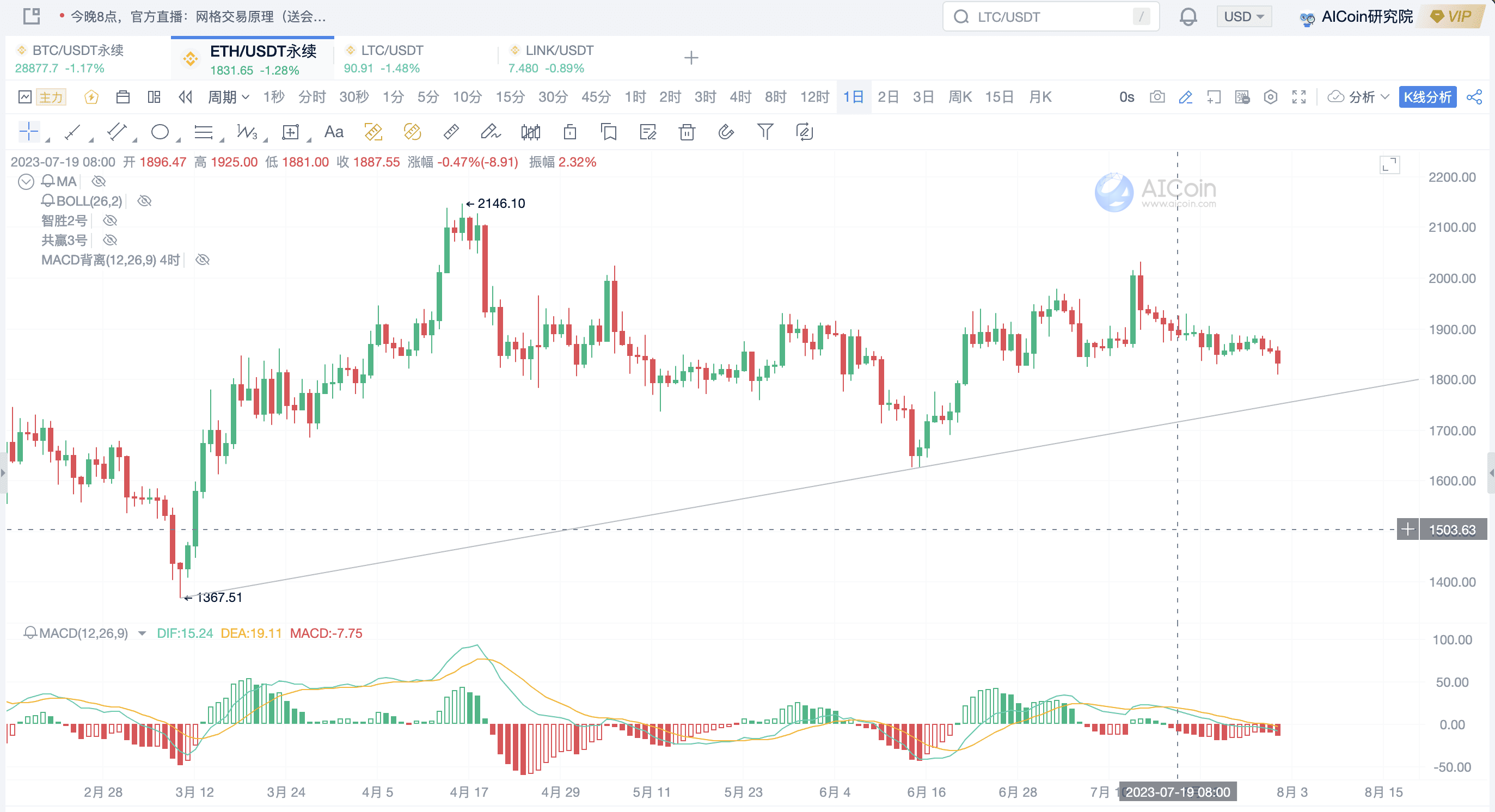Click the line chart type icon

25,97
